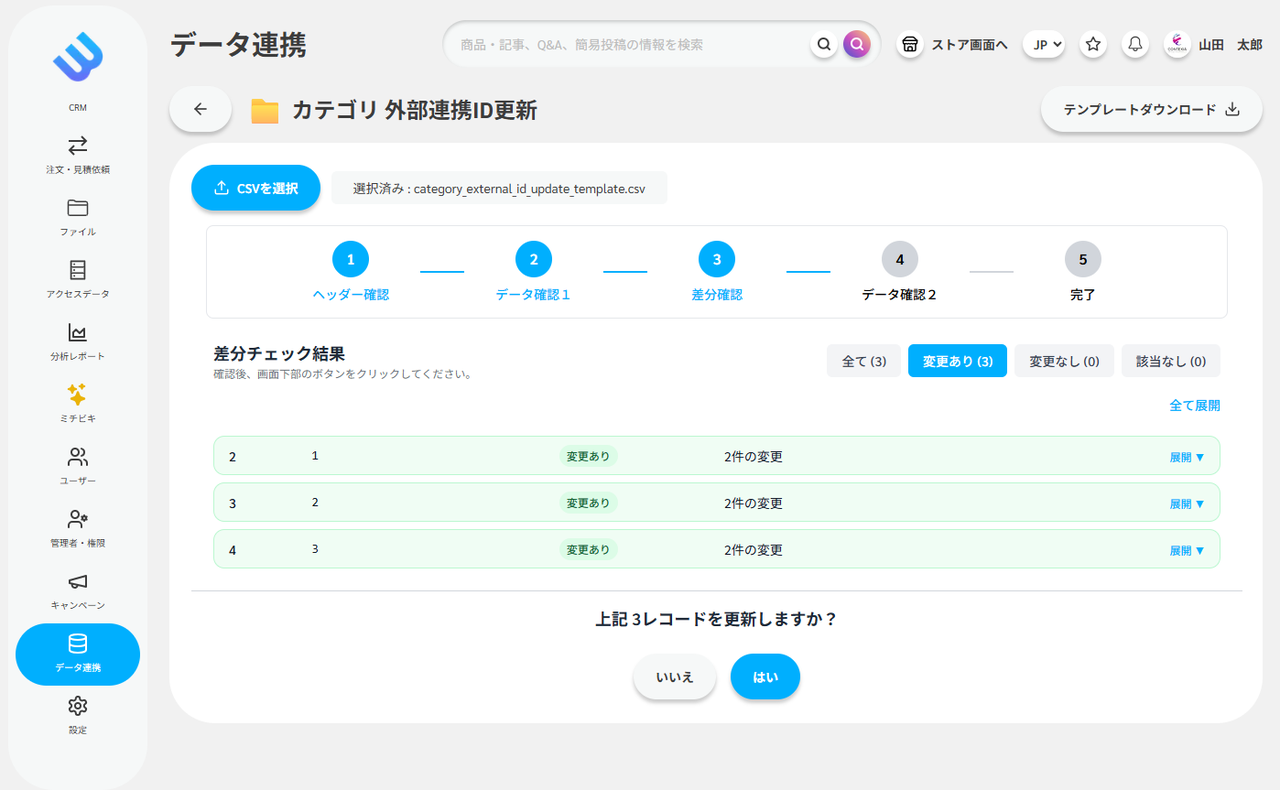Viewport: 1280px width, 790px height.
Task: Click the favorites star icon
Action: click(1092, 44)
